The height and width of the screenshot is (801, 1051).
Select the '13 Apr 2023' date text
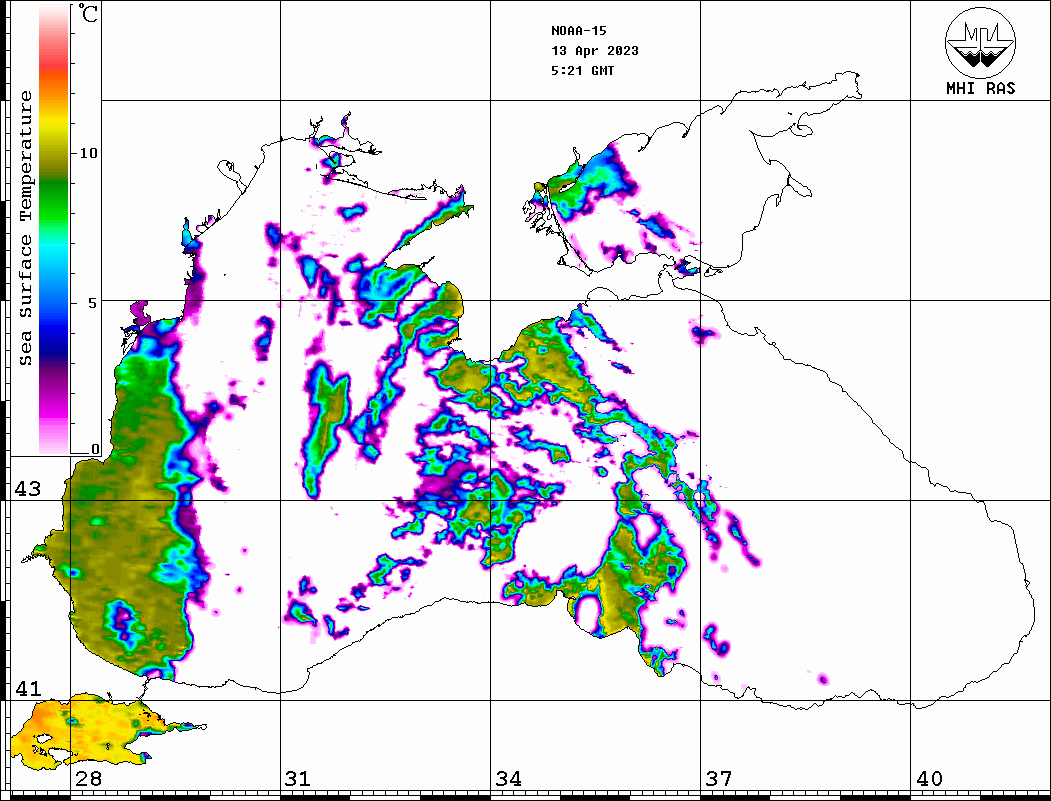pos(595,51)
